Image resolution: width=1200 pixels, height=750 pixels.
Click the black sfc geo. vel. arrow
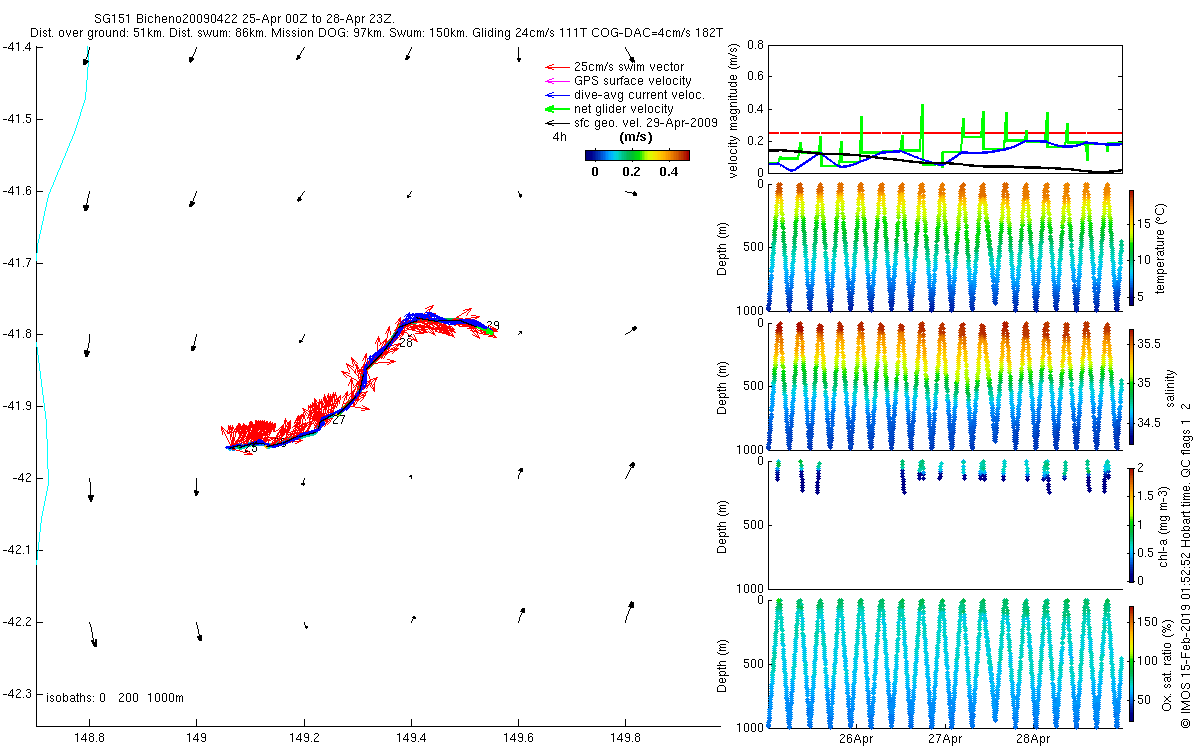point(556,122)
